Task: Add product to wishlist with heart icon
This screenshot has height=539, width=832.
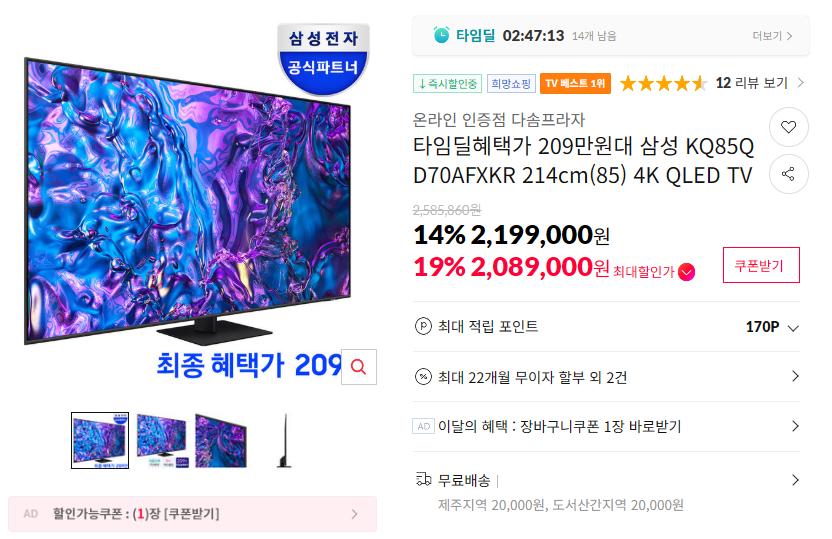Action: (x=788, y=127)
